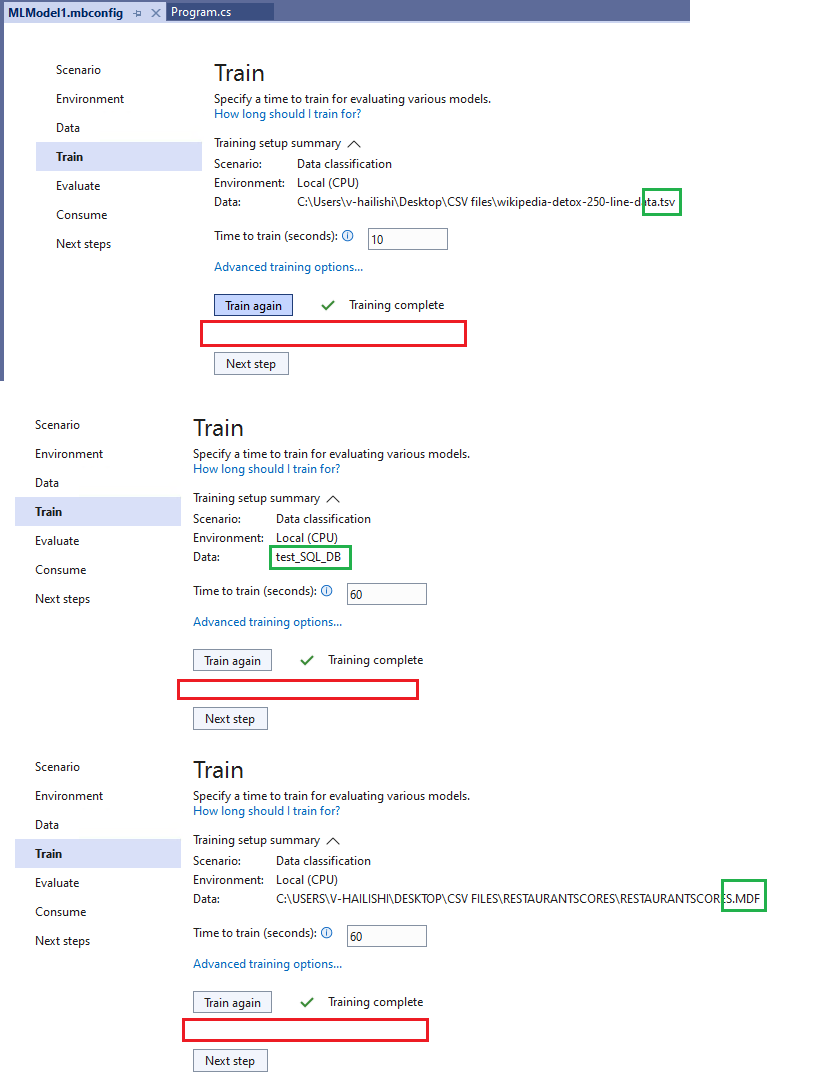The image size is (824, 1082).
Task: Click the Training complete checkmark in middle section
Action: pyautogui.click(x=308, y=659)
